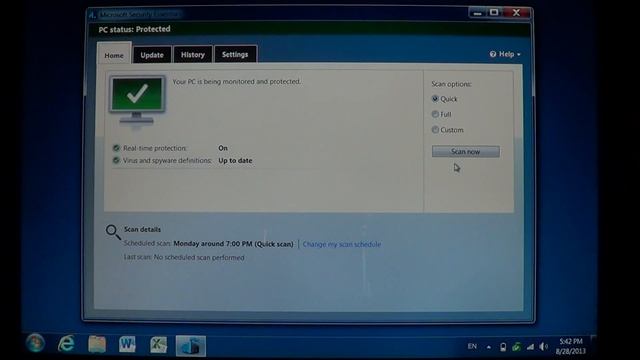The width and height of the screenshot is (640, 360).
Task: Switch to the Home tab
Action: (114, 55)
